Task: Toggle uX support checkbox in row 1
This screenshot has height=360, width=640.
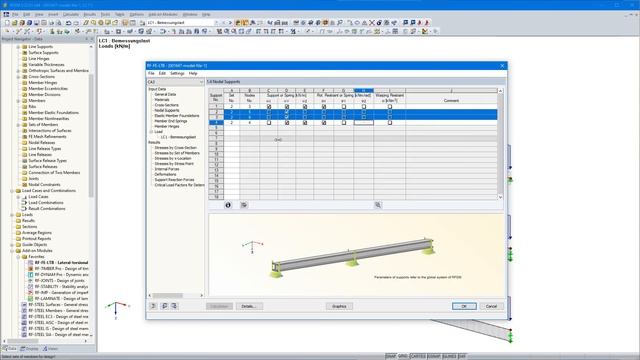Action: [x=269, y=107]
